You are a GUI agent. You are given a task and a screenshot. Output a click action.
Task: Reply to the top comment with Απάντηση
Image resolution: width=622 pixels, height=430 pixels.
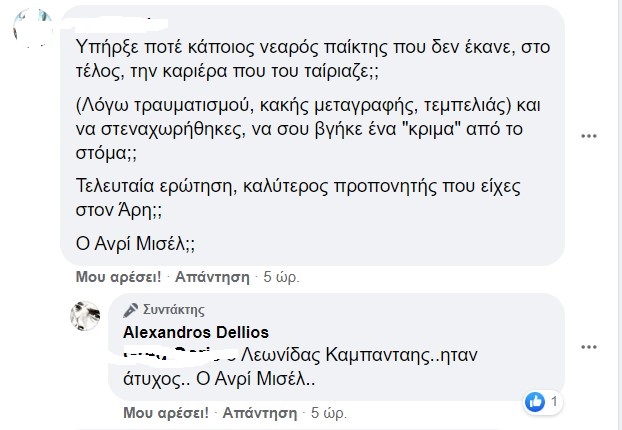[x=212, y=277]
